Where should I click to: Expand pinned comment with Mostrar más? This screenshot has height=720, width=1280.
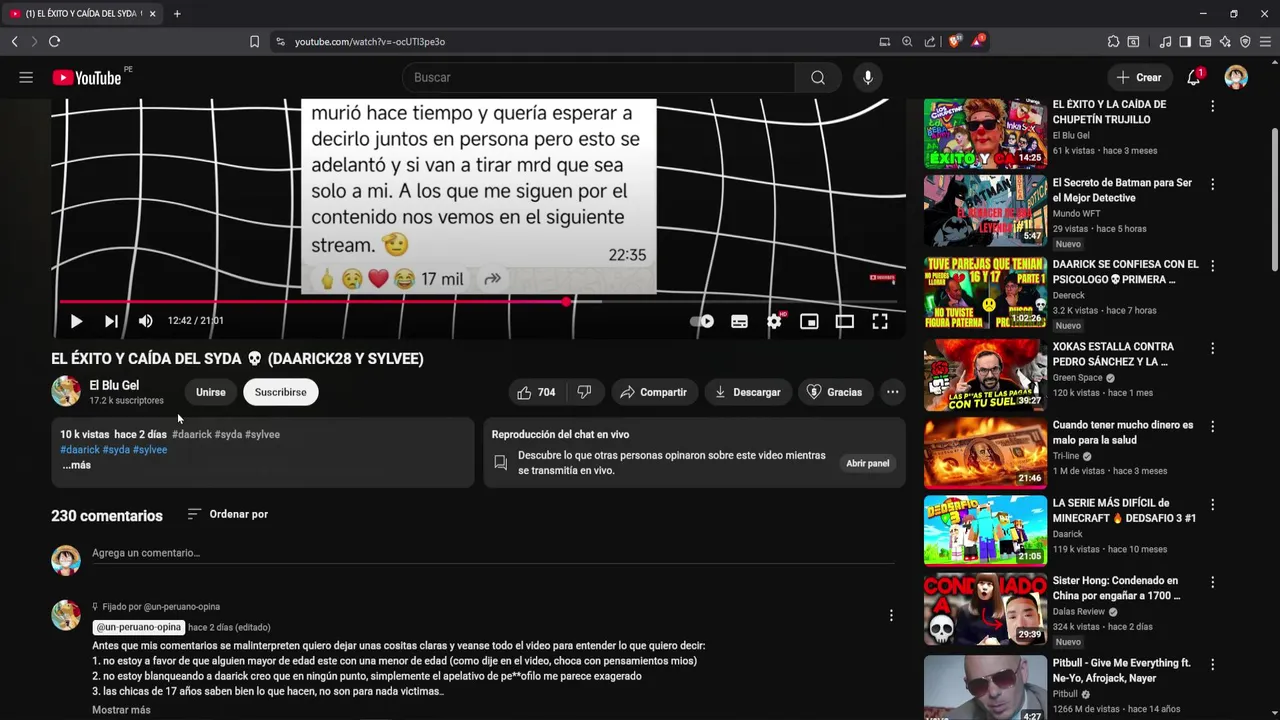click(x=121, y=710)
